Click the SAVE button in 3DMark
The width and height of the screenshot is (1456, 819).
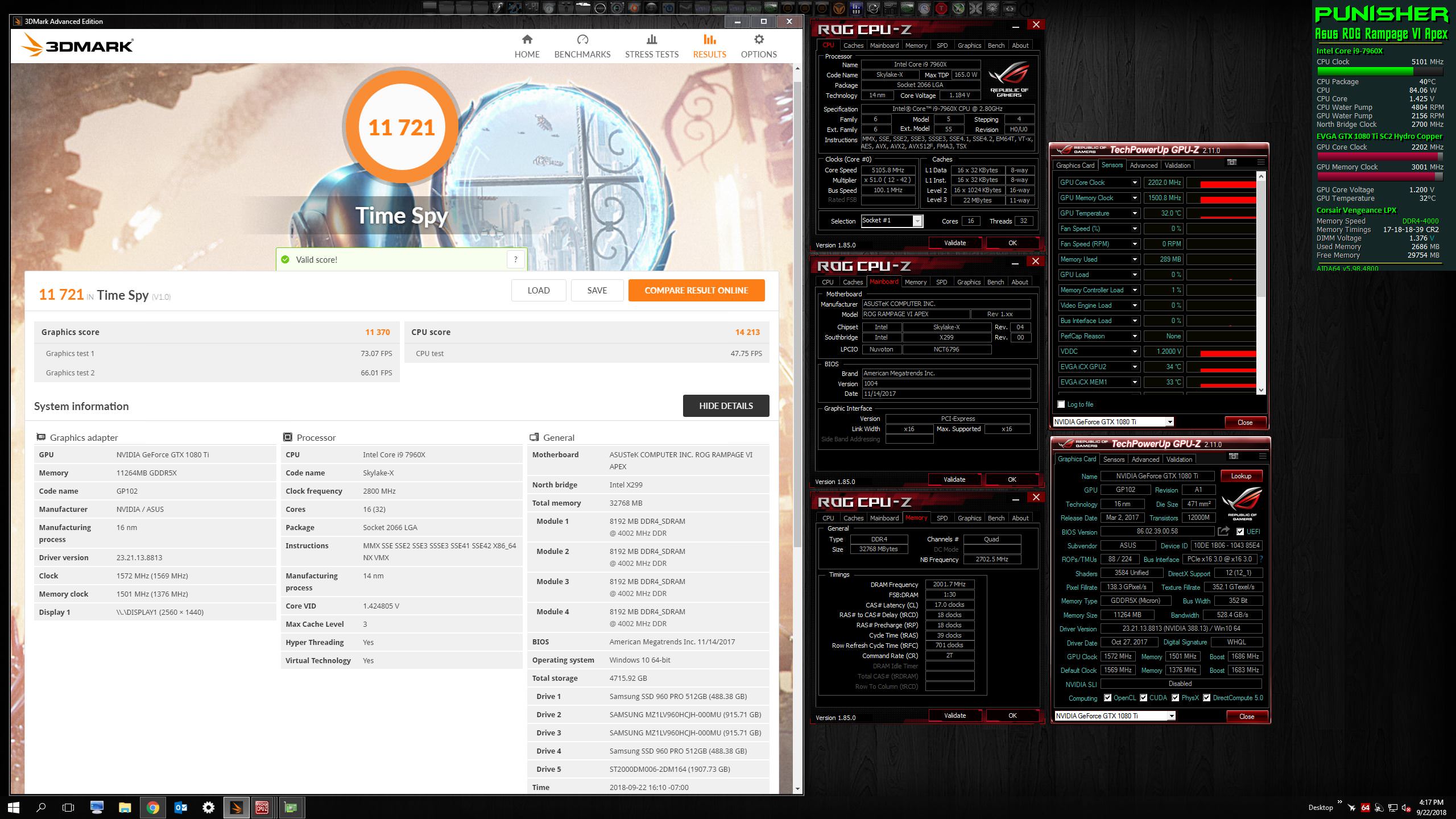point(597,290)
